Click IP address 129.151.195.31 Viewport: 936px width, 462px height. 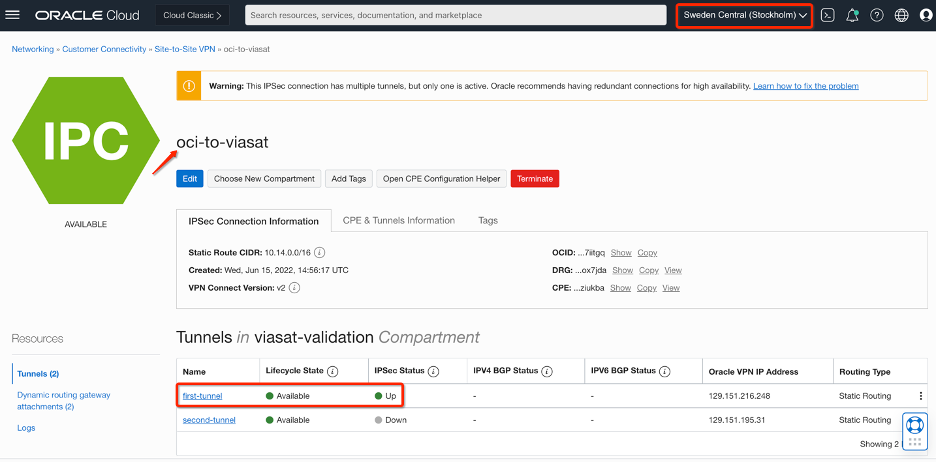[x=736, y=420]
